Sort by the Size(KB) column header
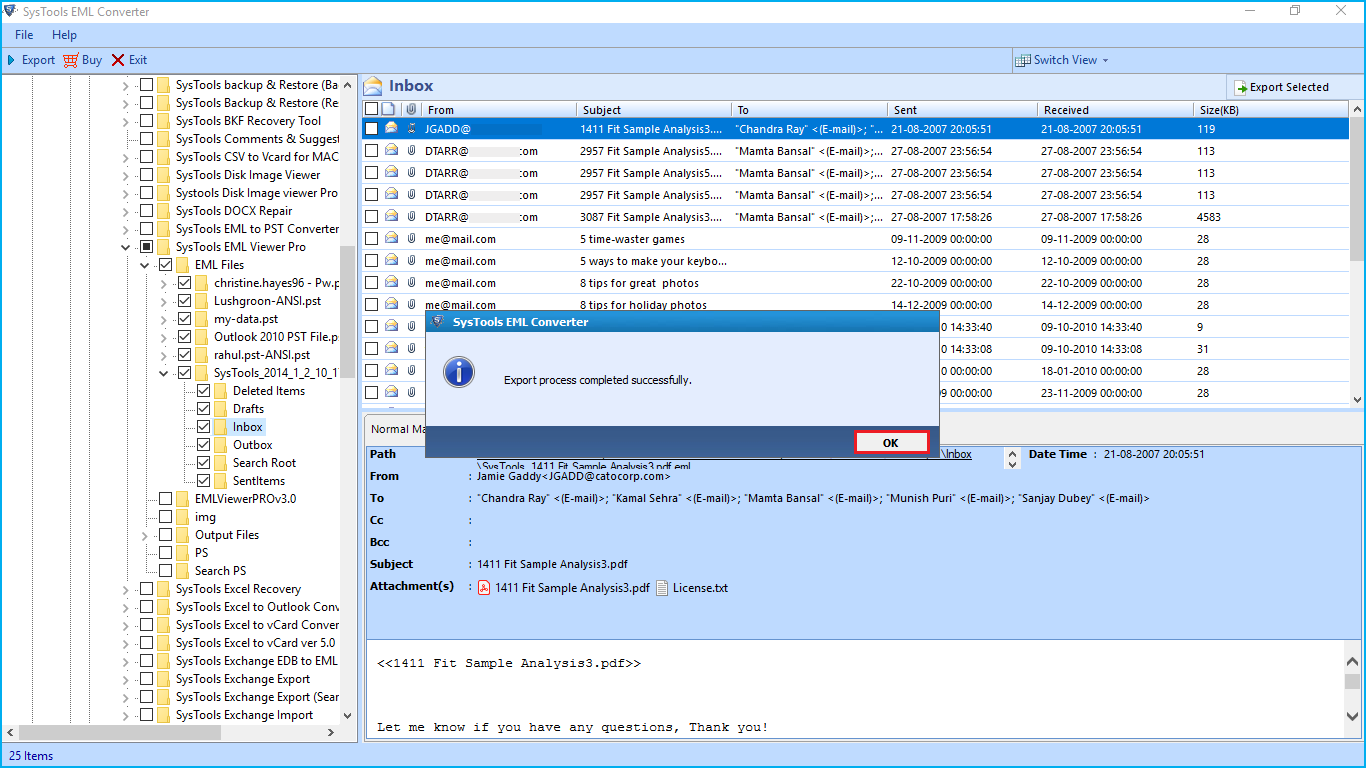1366x768 pixels. pyautogui.click(x=1271, y=109)
